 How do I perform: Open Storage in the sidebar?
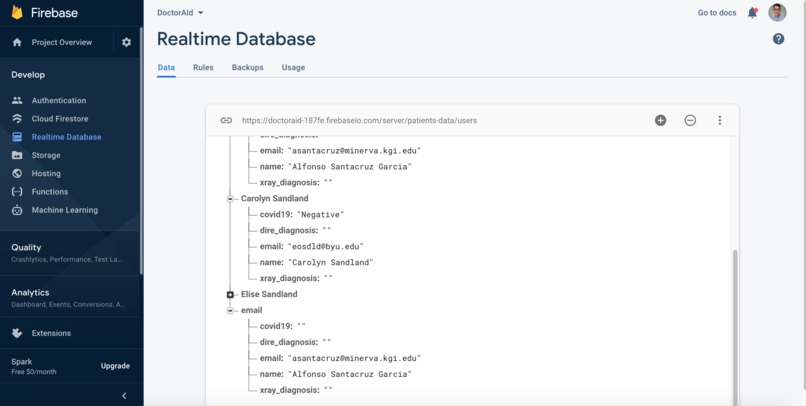coord(46,155)
